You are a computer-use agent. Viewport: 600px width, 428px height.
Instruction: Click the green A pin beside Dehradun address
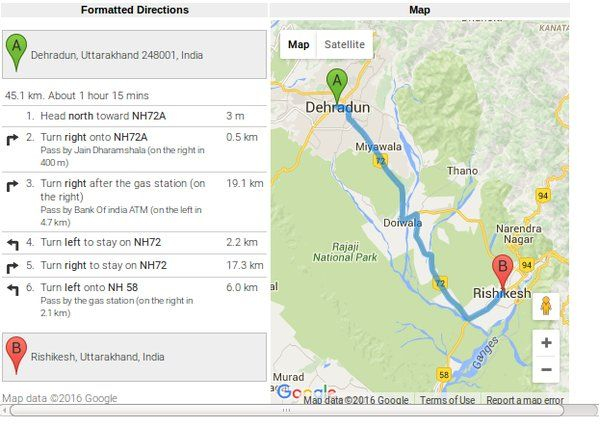click(x=16, y=53)
